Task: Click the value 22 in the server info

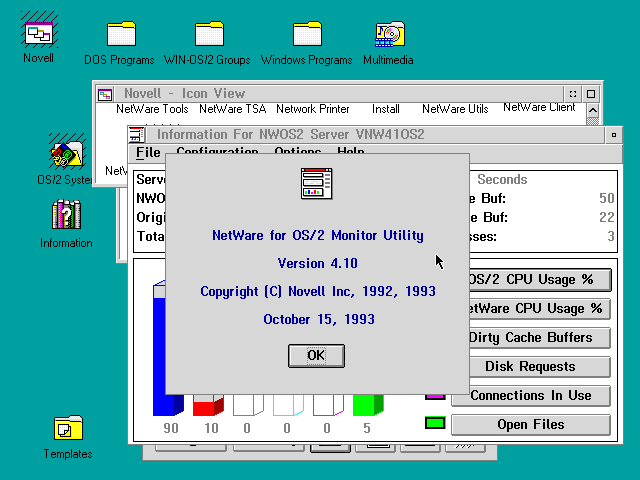Action: pos(607,217)
